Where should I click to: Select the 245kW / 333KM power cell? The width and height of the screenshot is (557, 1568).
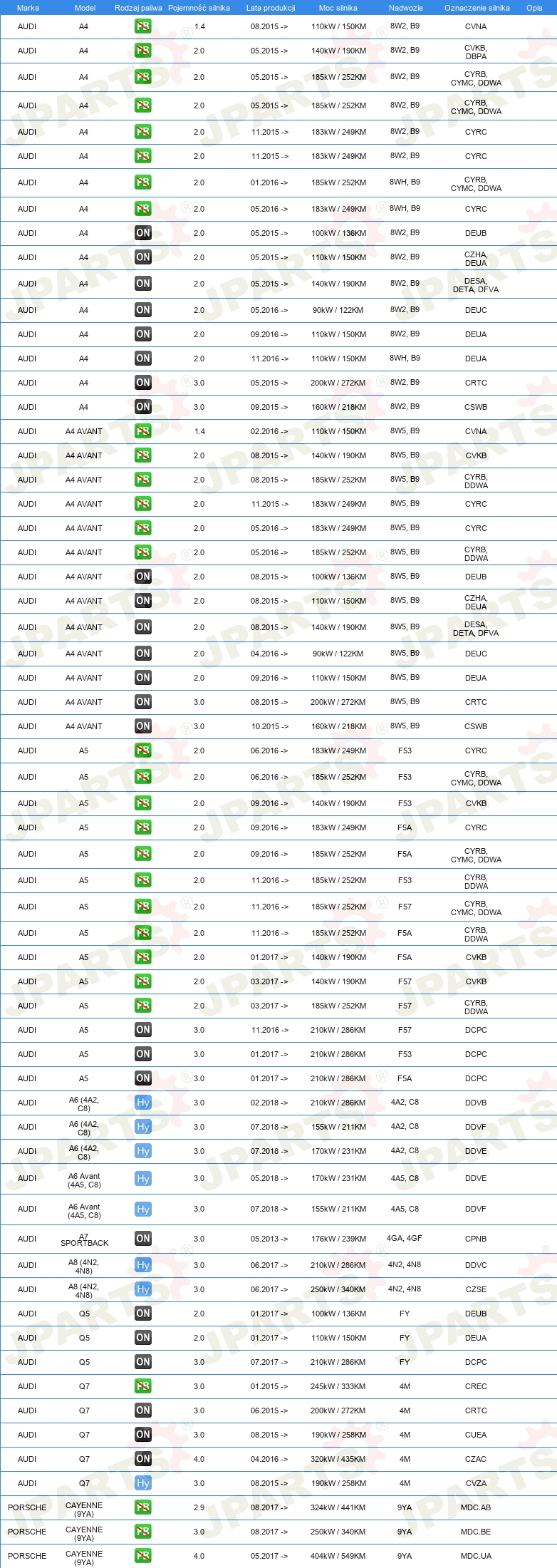pos(338,1386)
